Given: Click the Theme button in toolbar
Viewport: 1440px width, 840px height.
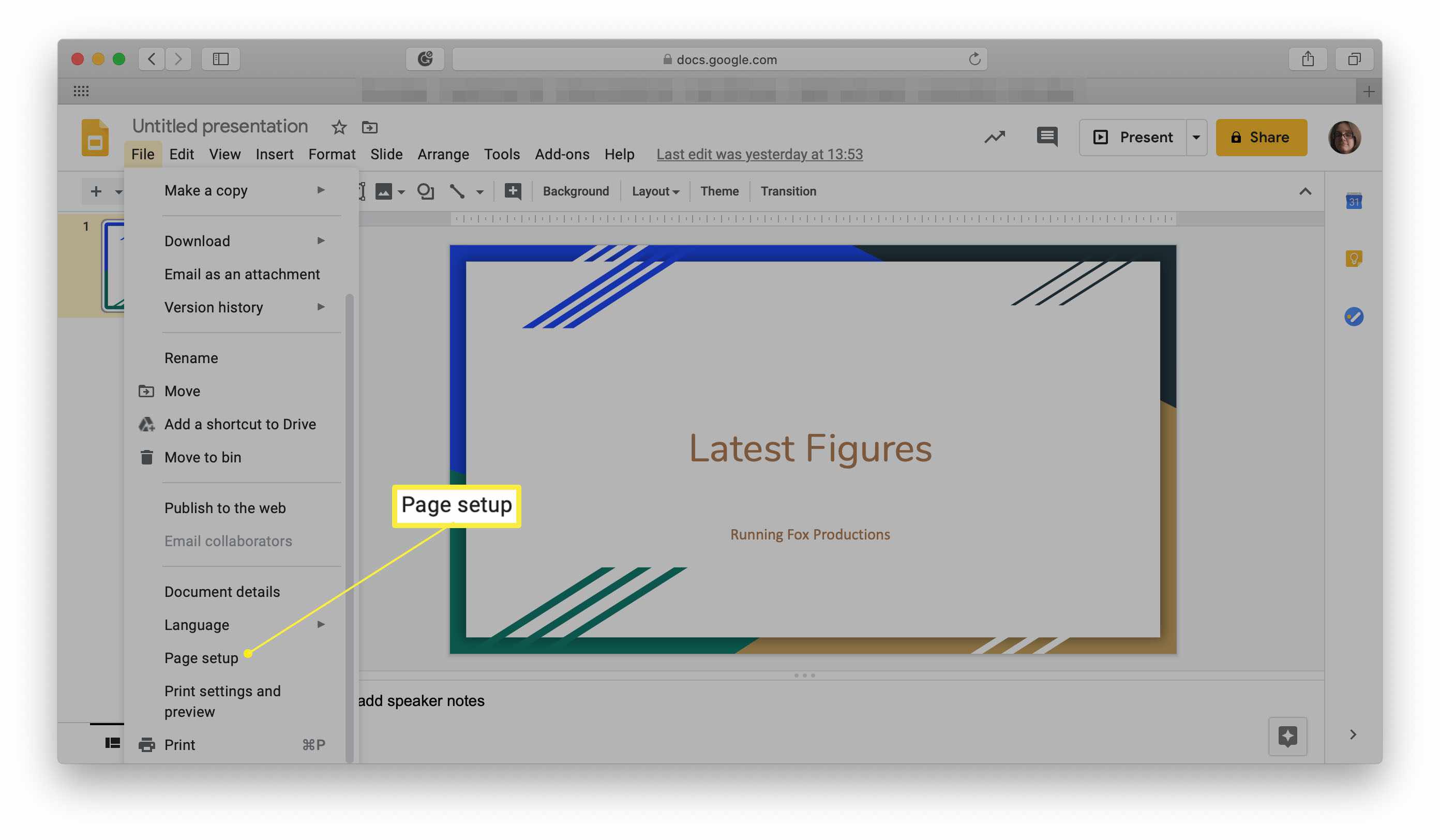Looking at the screenshot, I should [718, 191].
